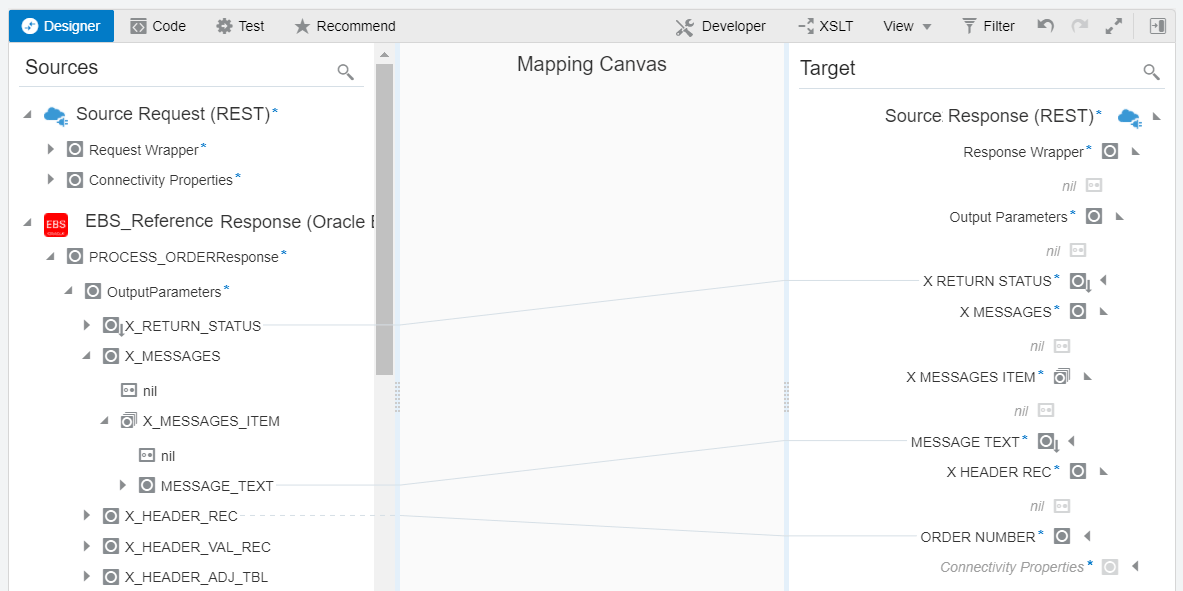
Task: Open the Recommend tab
Action: pos(344,25)
